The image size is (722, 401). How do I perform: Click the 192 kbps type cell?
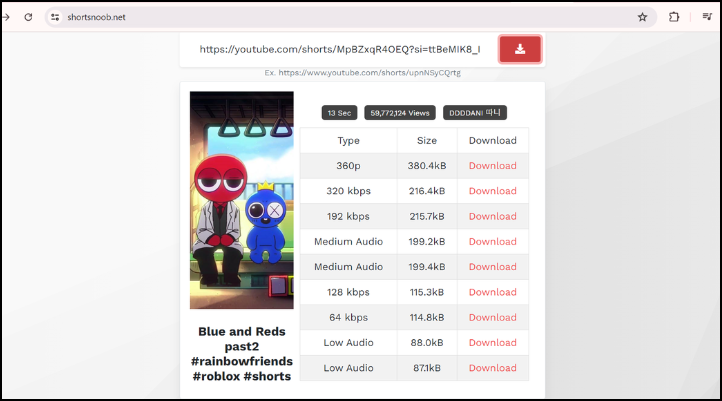pos(349,216)
